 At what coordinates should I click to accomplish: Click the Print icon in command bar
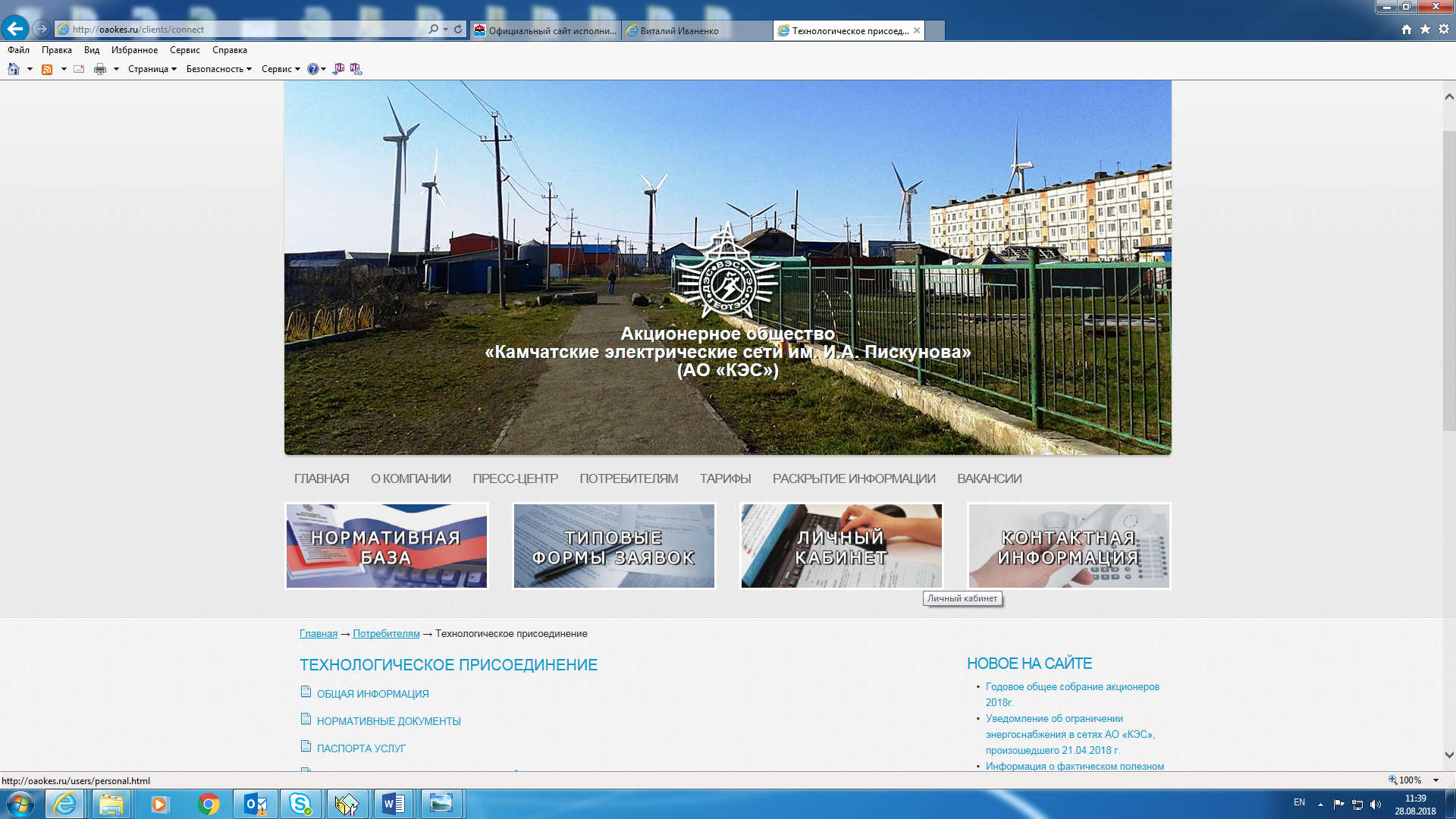[x=99, y=69]
